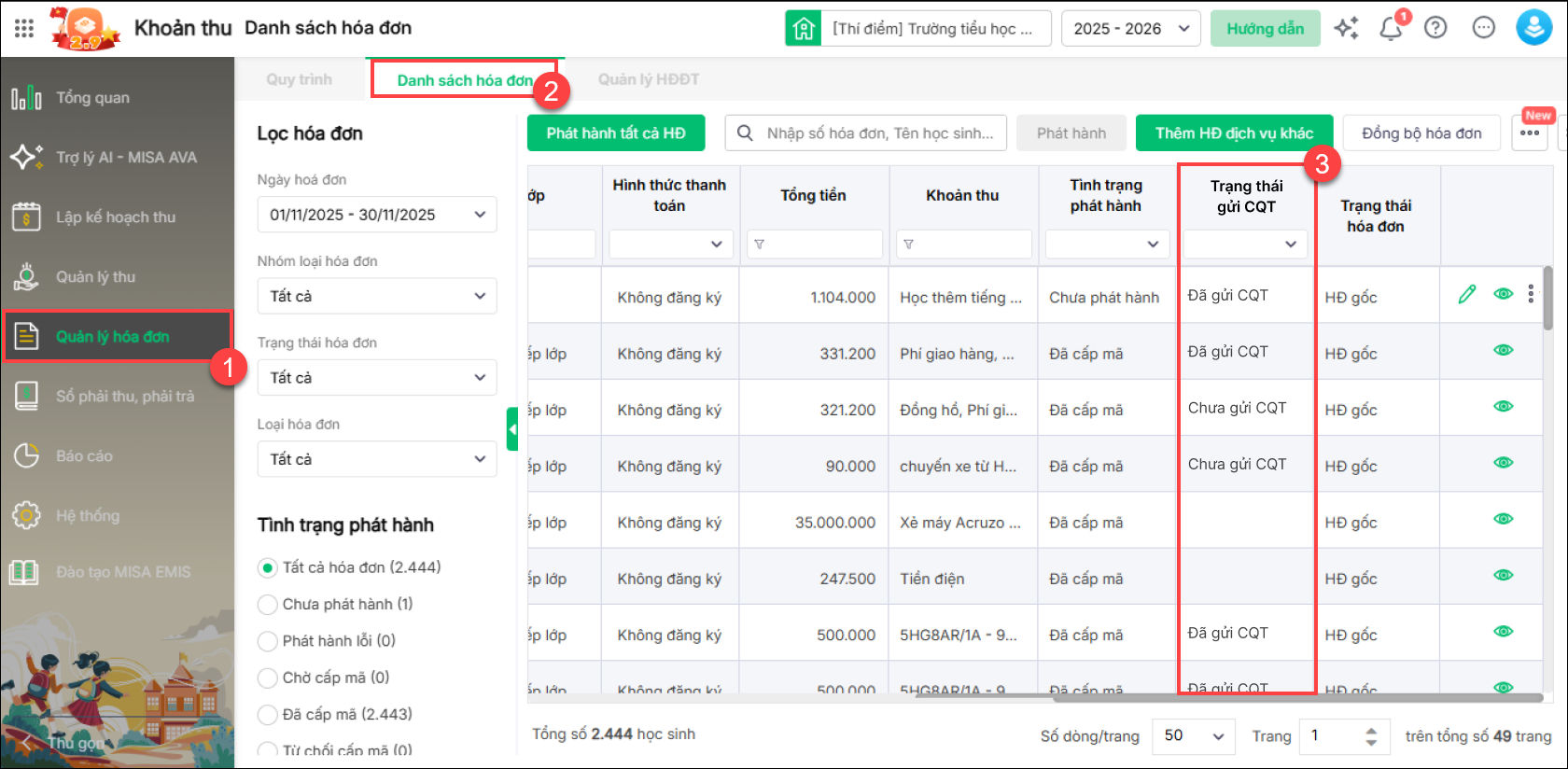Viewport: 1568px width, 769px height.
Task: Click the invoice search input field
Action: tap(877, 133)
